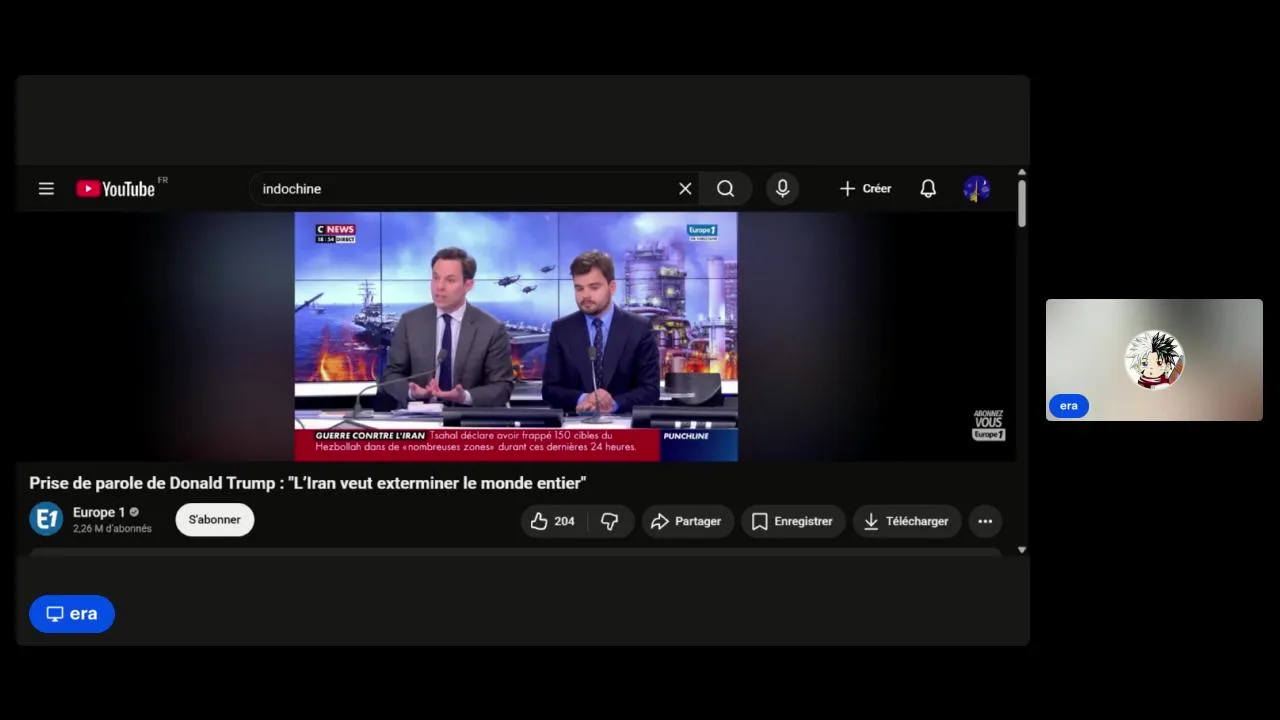Open the notifications bell

[928, 188]
